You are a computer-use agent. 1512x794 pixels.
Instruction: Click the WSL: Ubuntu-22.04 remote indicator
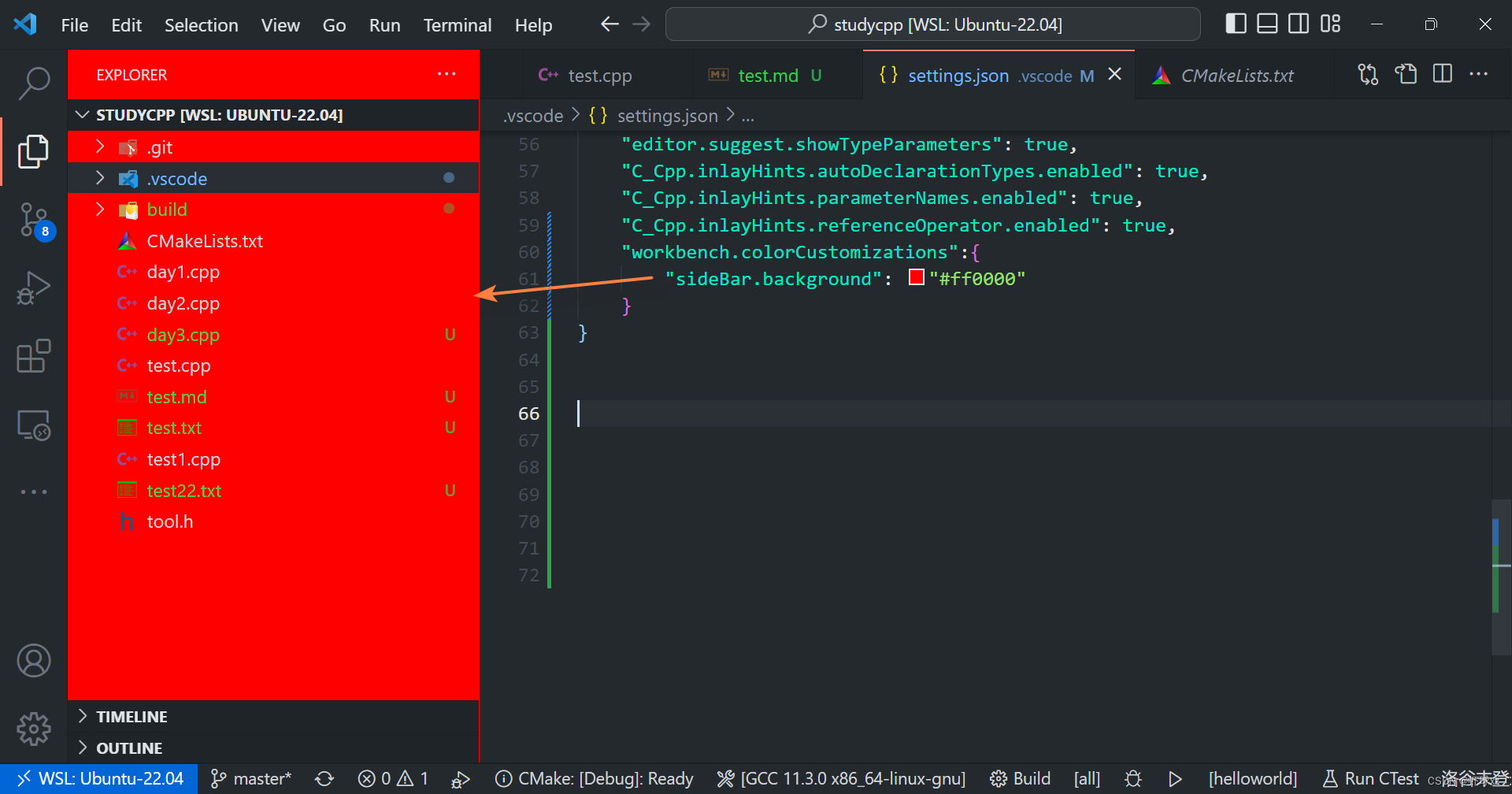coord(99,778)
